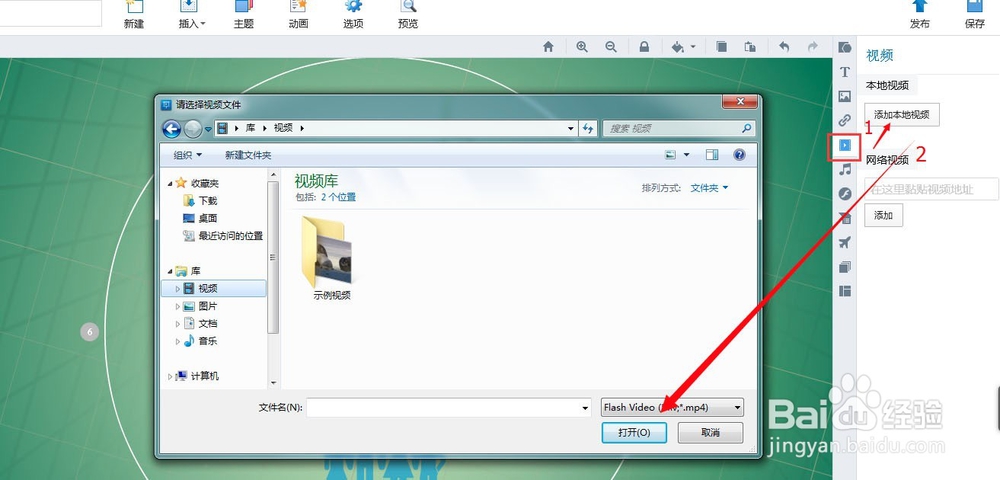Click 添加本地视频 button
The image size is (1000, 480).
[x=902, y=115]
